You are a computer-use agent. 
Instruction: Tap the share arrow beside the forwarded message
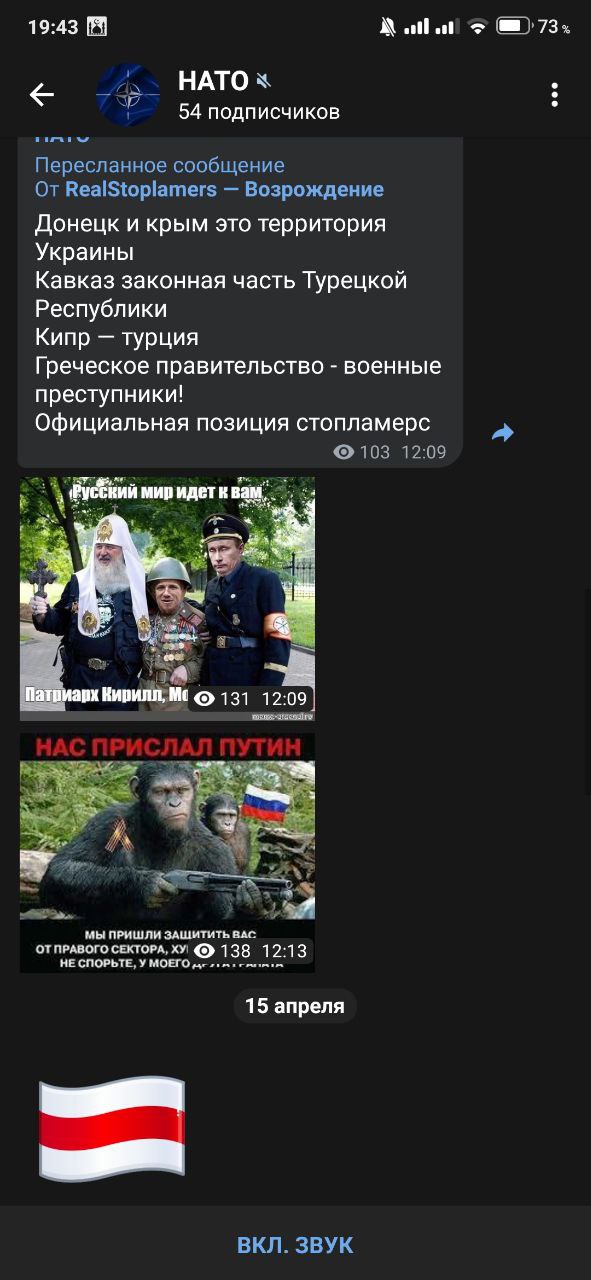pyautogui.click(x=502, y=433)
